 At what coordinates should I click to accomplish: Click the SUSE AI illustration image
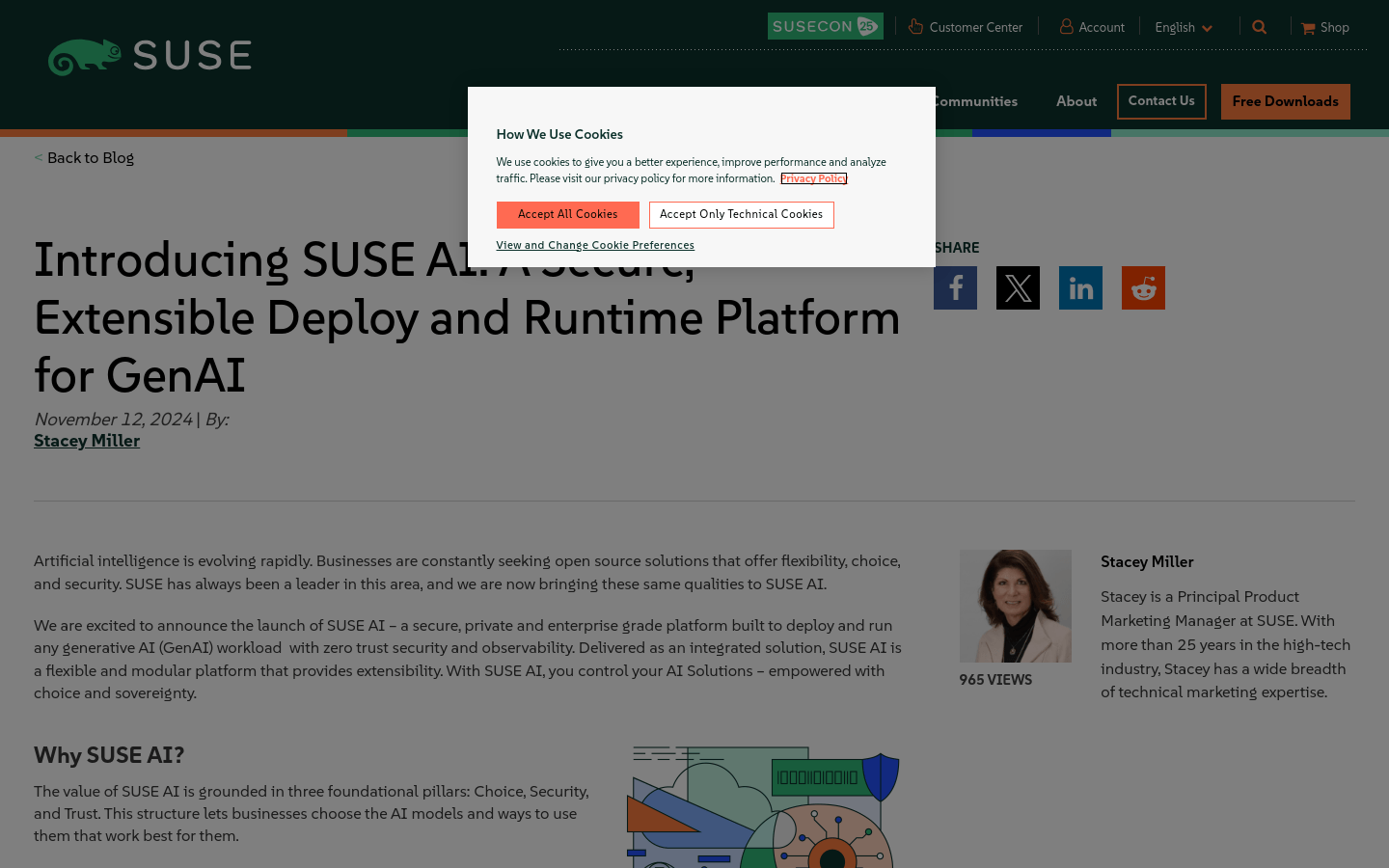click(764, 806)
